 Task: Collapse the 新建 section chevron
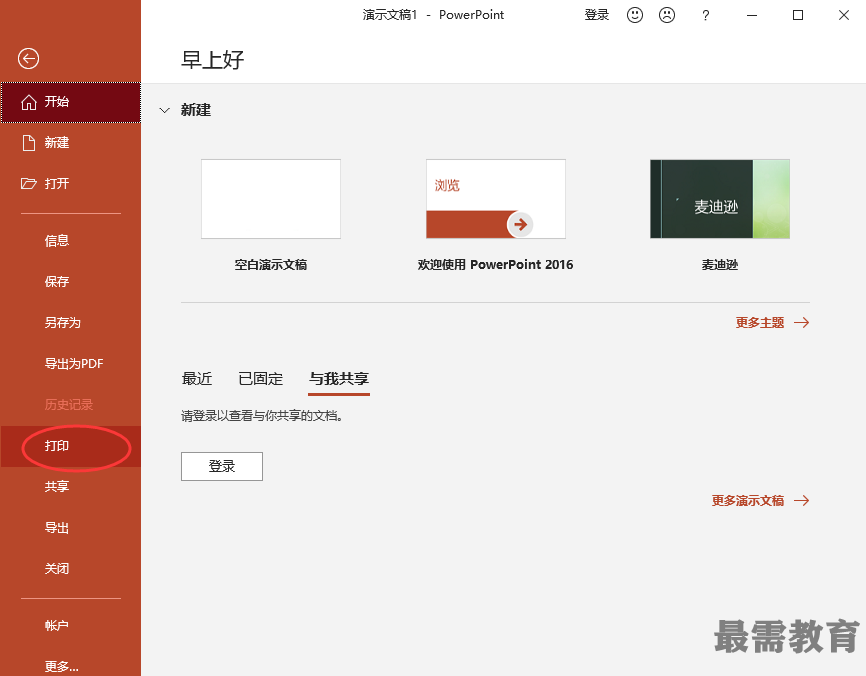coord(164,110)
